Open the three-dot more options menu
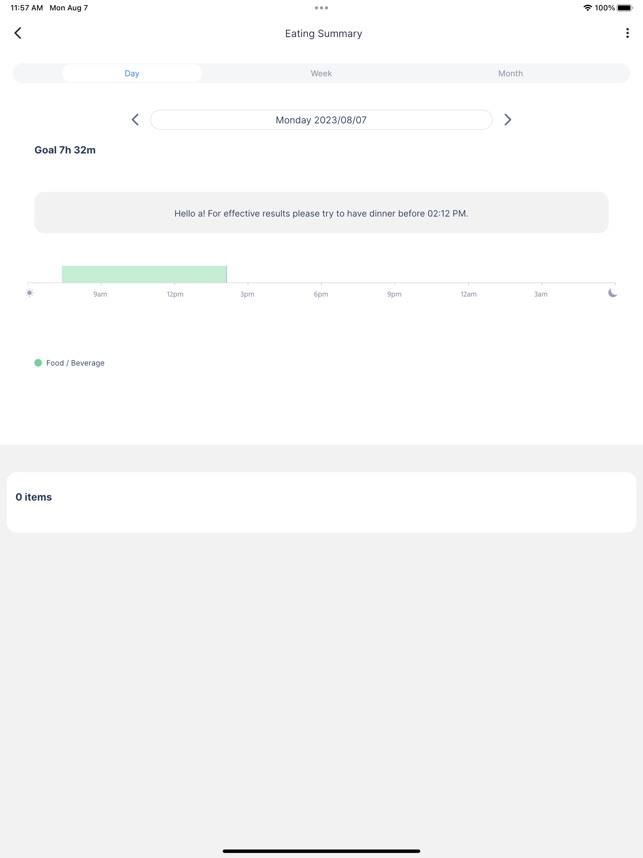The image size is (643, 858). tap(627, 33)
